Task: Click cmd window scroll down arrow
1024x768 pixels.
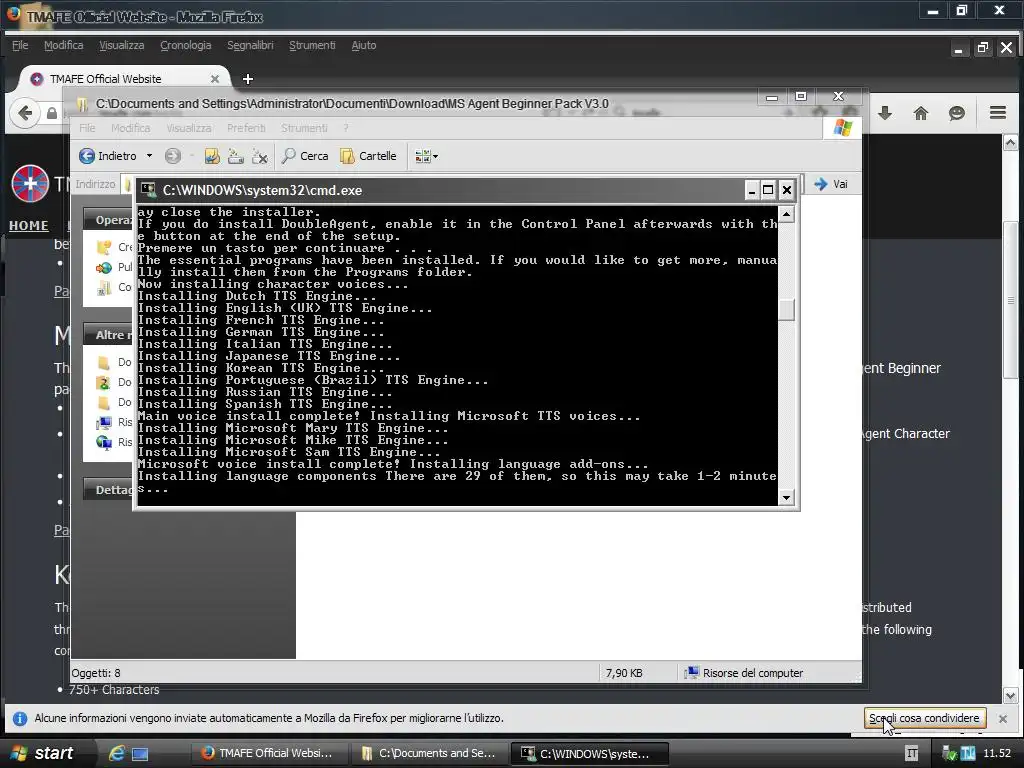Action: click(786, 498)
